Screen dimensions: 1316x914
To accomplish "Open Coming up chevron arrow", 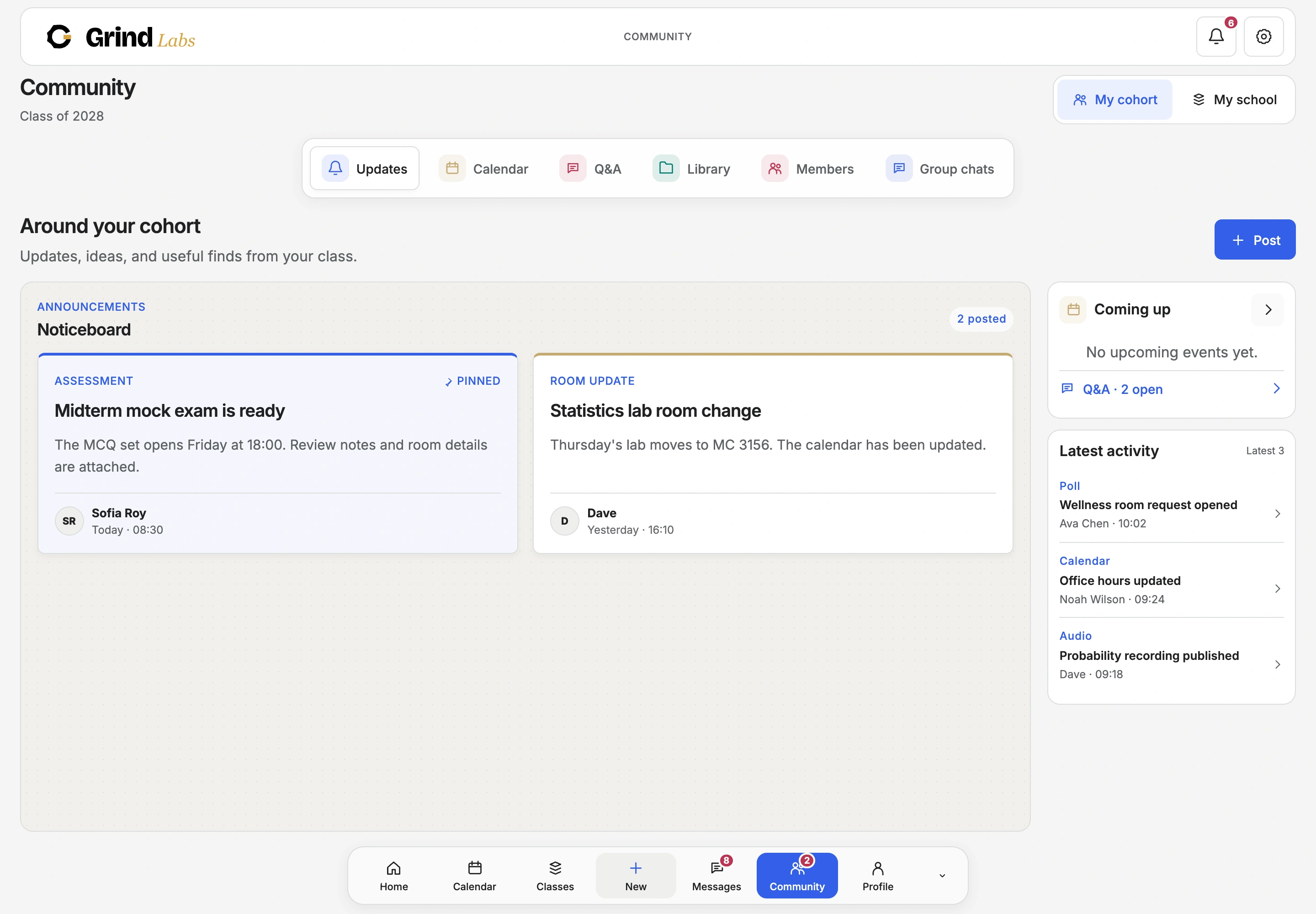I will coord(1268,309).
